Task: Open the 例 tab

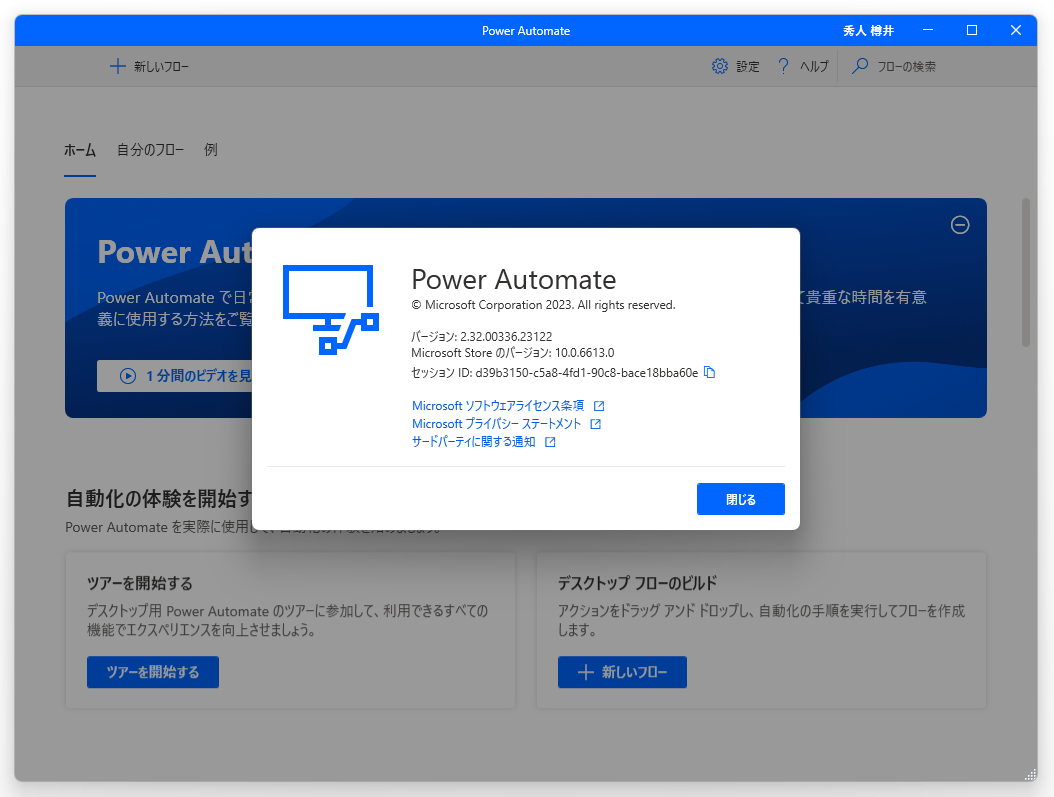Action: (210, 150)
